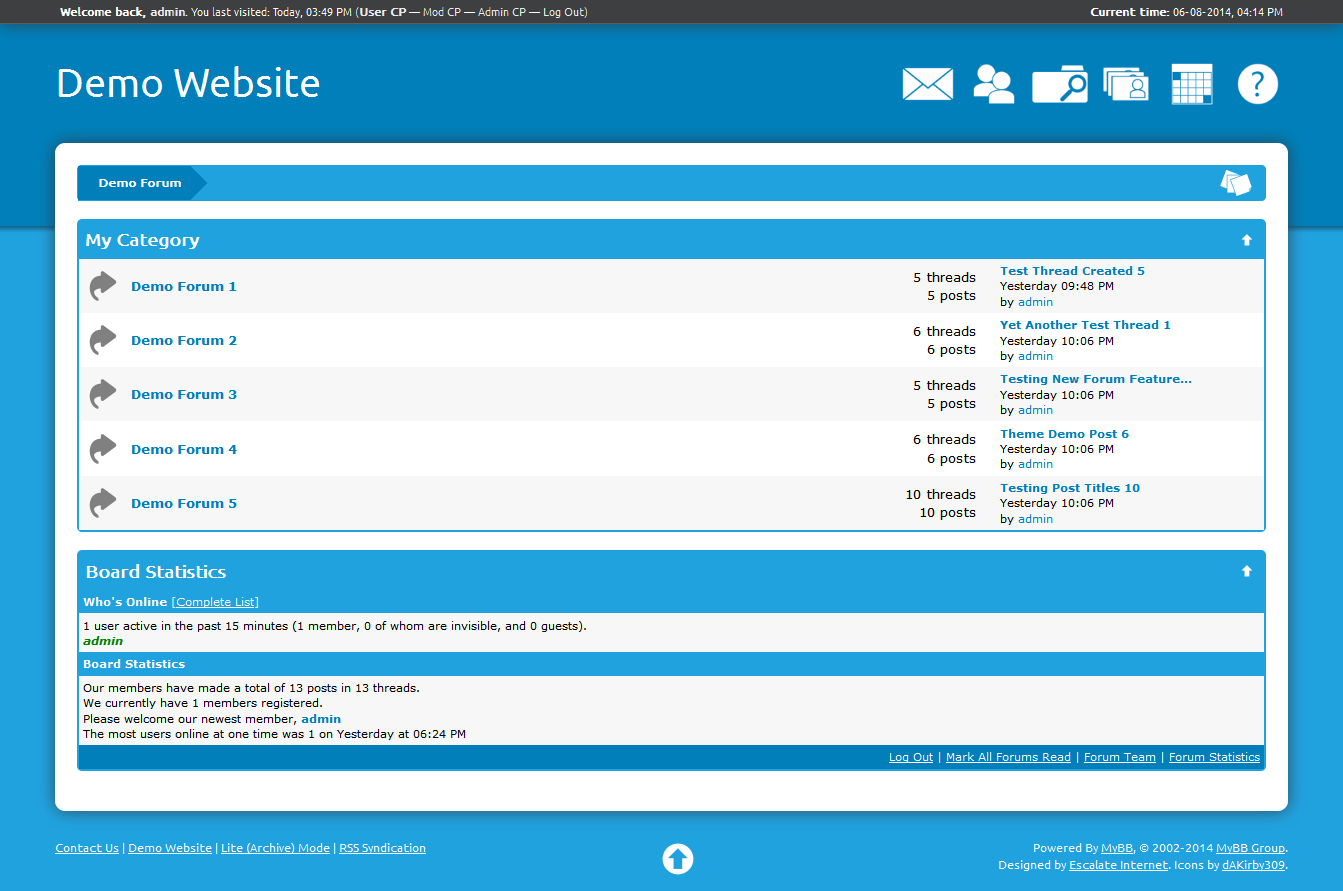Open thread 'Yet Another Test Thread 1'
Viewport: 1343px width, 891px height.
click(x=1084, y=325)
